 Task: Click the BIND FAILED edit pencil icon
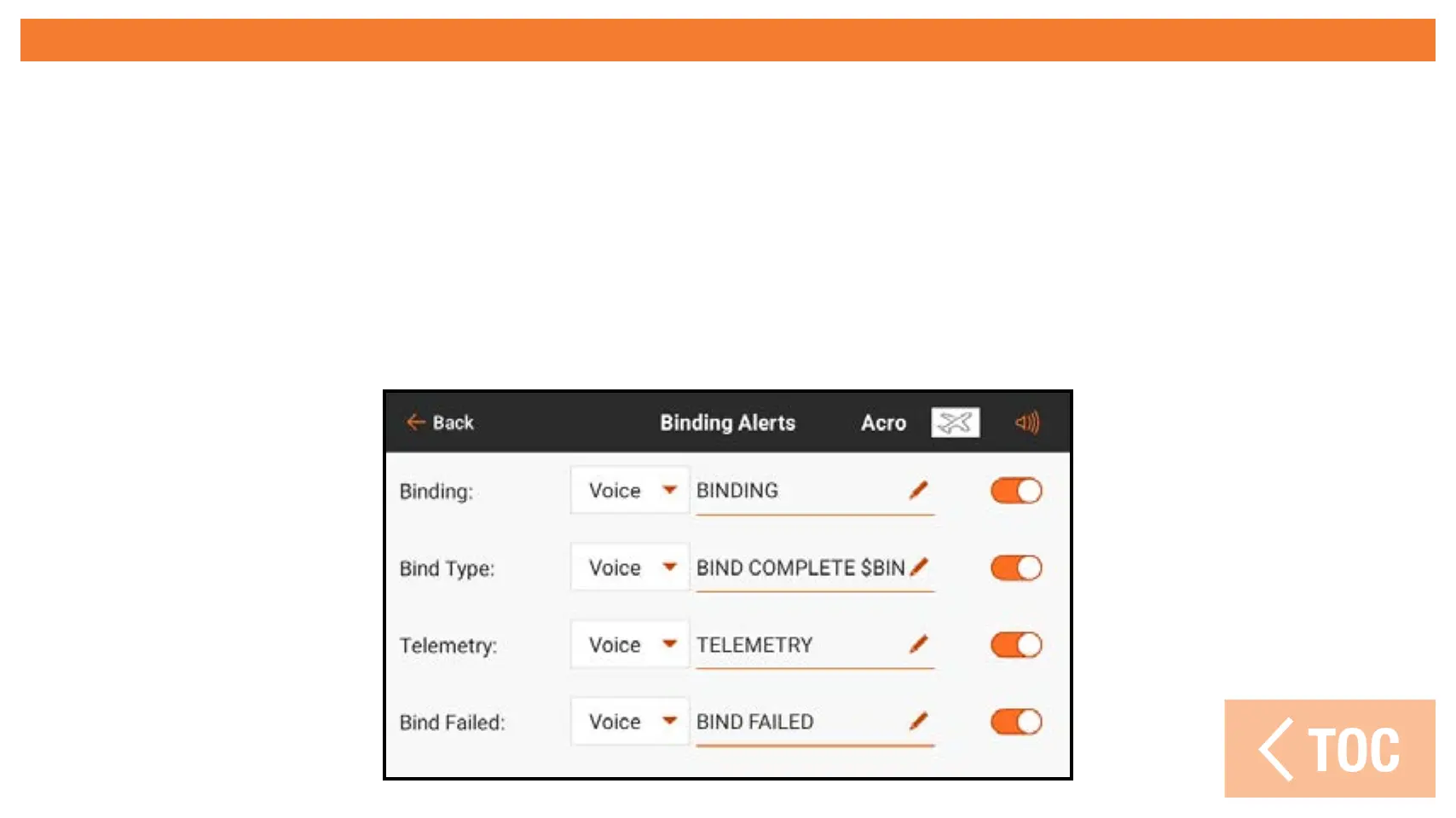(918, 722)
